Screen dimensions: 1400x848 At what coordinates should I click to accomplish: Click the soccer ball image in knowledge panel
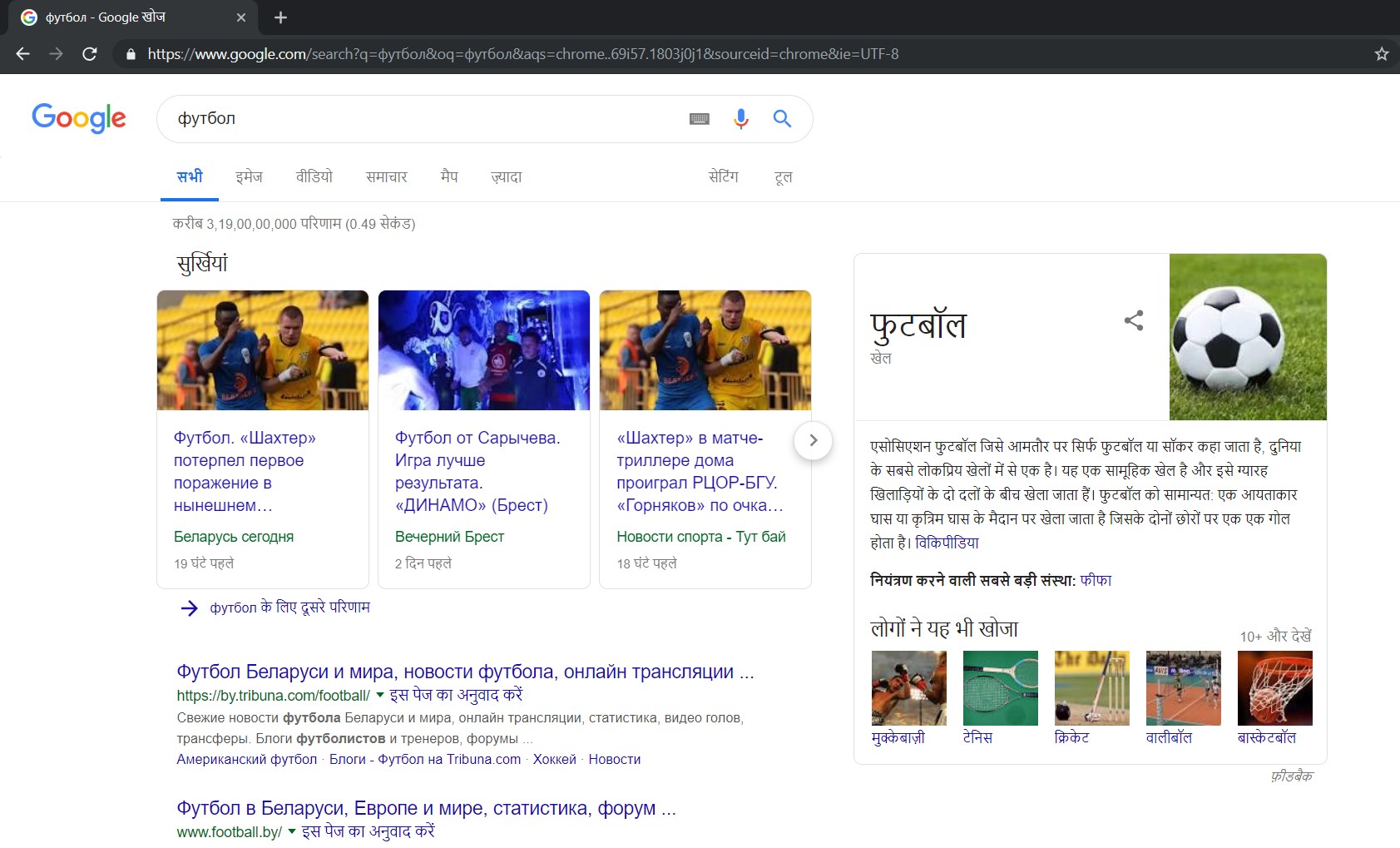[1248, 337]
